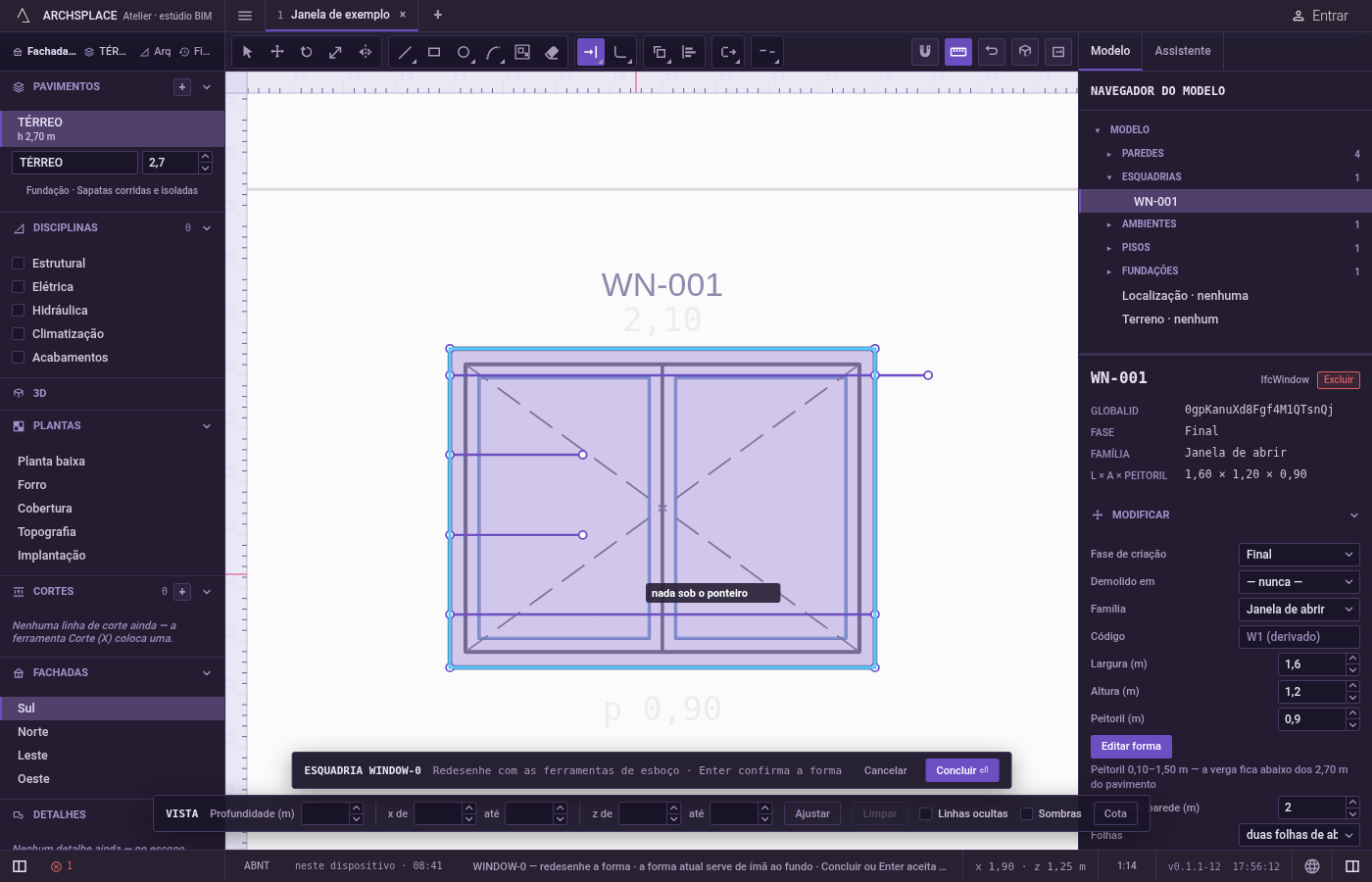This screenshot has height=882, width=1372.
Task: Click the Concluir button
Action: 962,770
